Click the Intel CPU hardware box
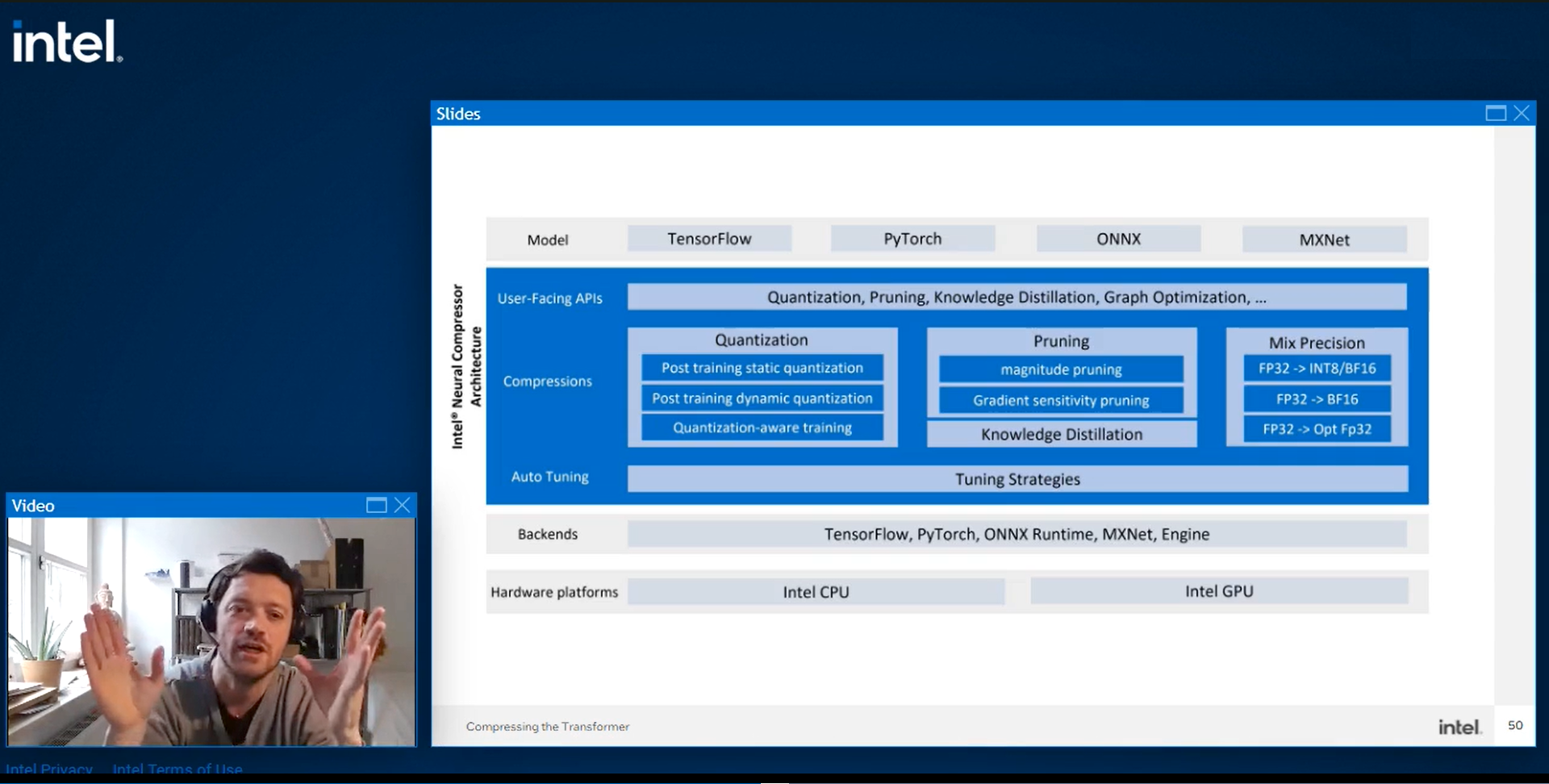 pos(816,592)
